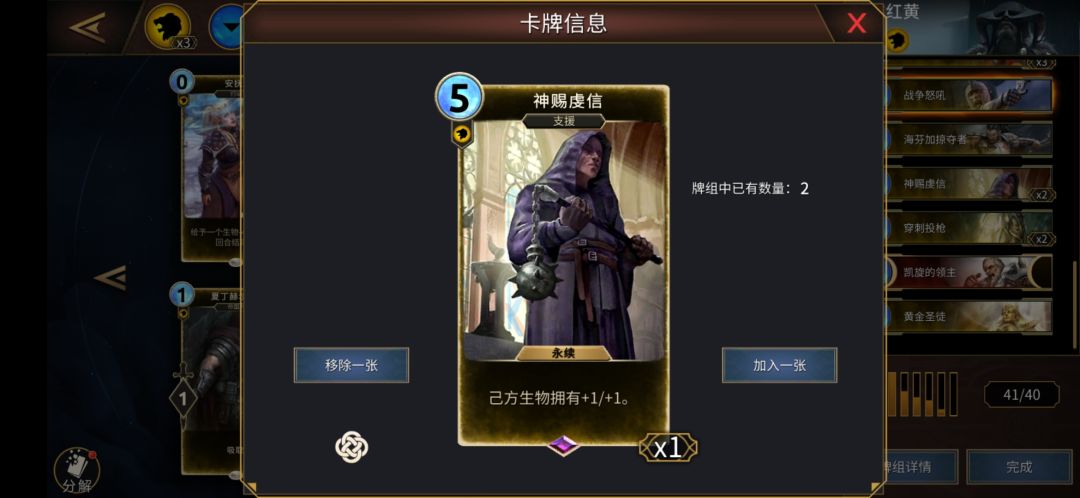Select 战争怒吼 in deck list
Screen dimensions: 1080x498
click(970, 95)
